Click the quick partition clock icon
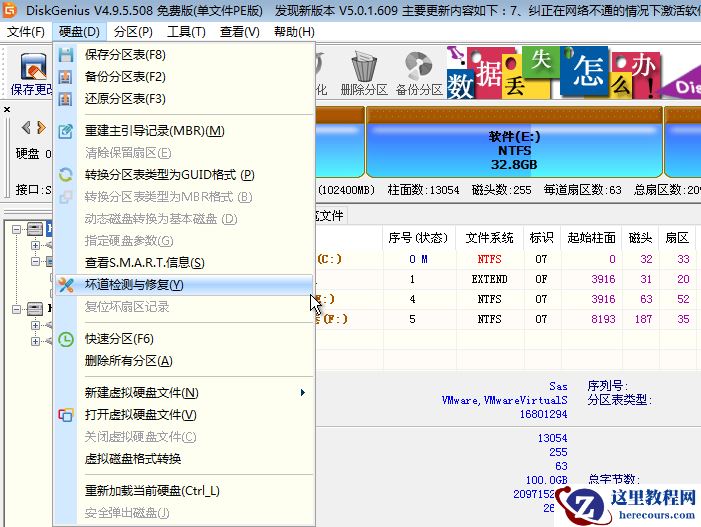This screenshot has width=701, height=527. 66,339
